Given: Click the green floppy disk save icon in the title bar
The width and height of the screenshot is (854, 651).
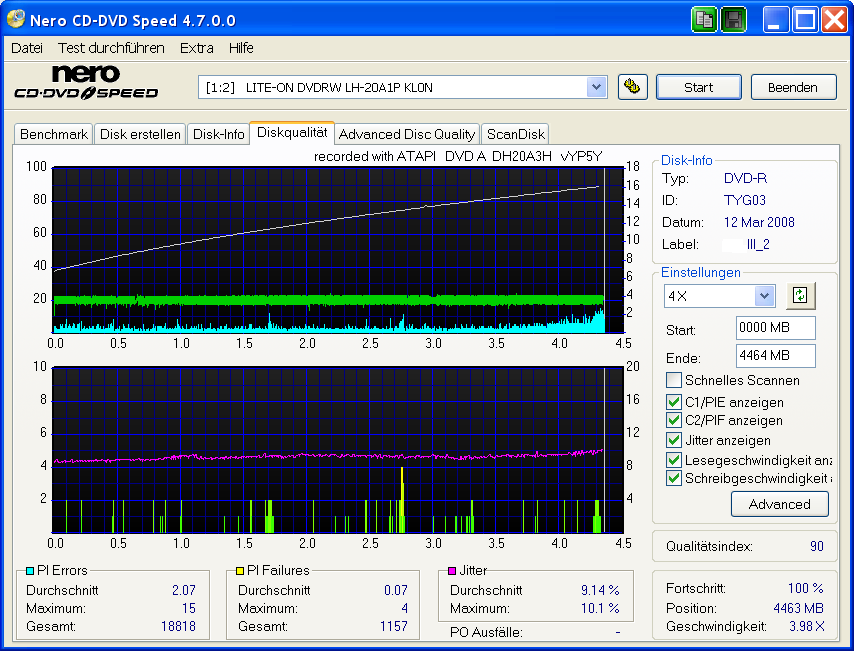Looking at the screenshot, I should click(x=733, y=19).
